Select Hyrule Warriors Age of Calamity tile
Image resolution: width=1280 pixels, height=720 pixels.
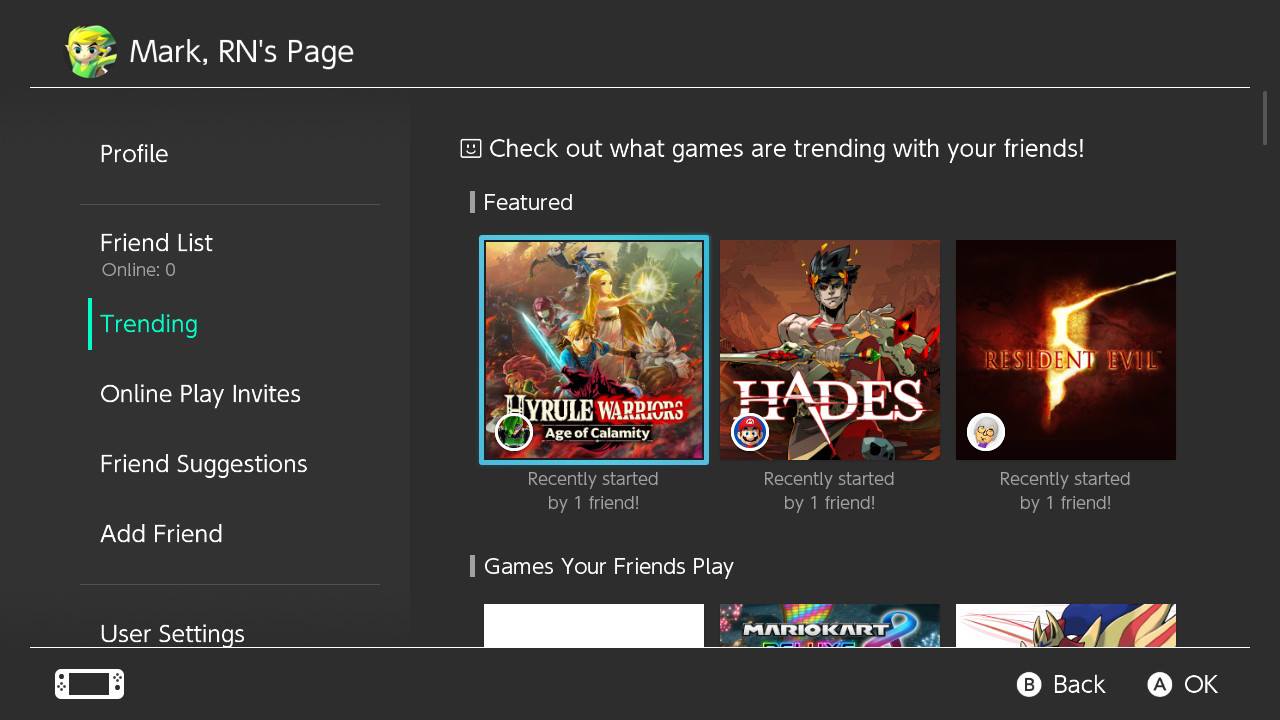(x=594, y=350)
